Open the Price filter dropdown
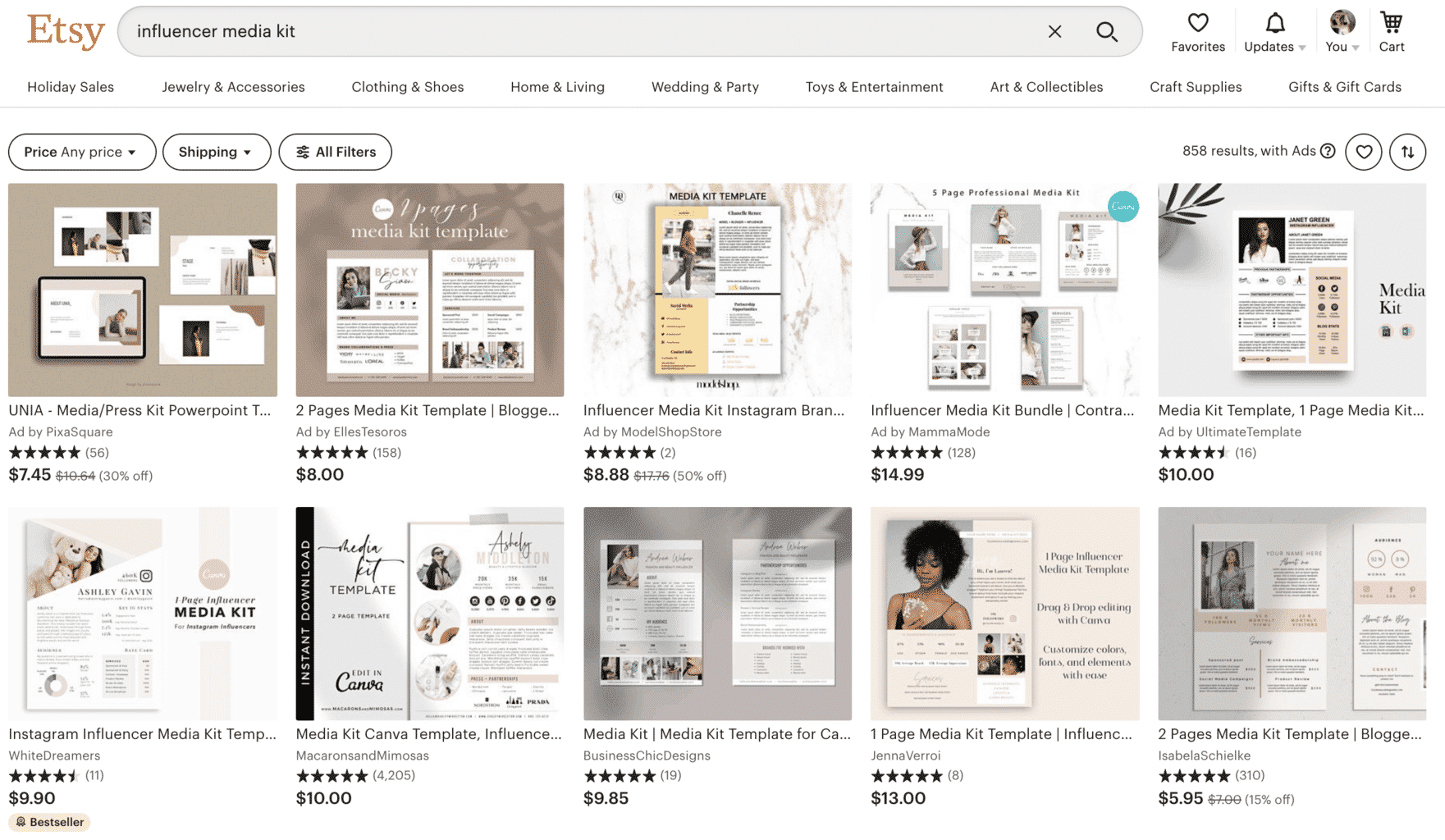The width and height of the screenshot is (1445, 840). pyautogui.click(x=81, y=152)
